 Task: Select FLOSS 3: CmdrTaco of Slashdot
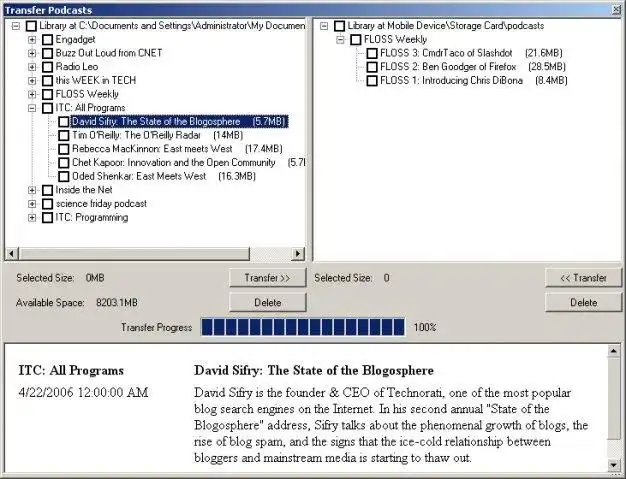[471, 53]
